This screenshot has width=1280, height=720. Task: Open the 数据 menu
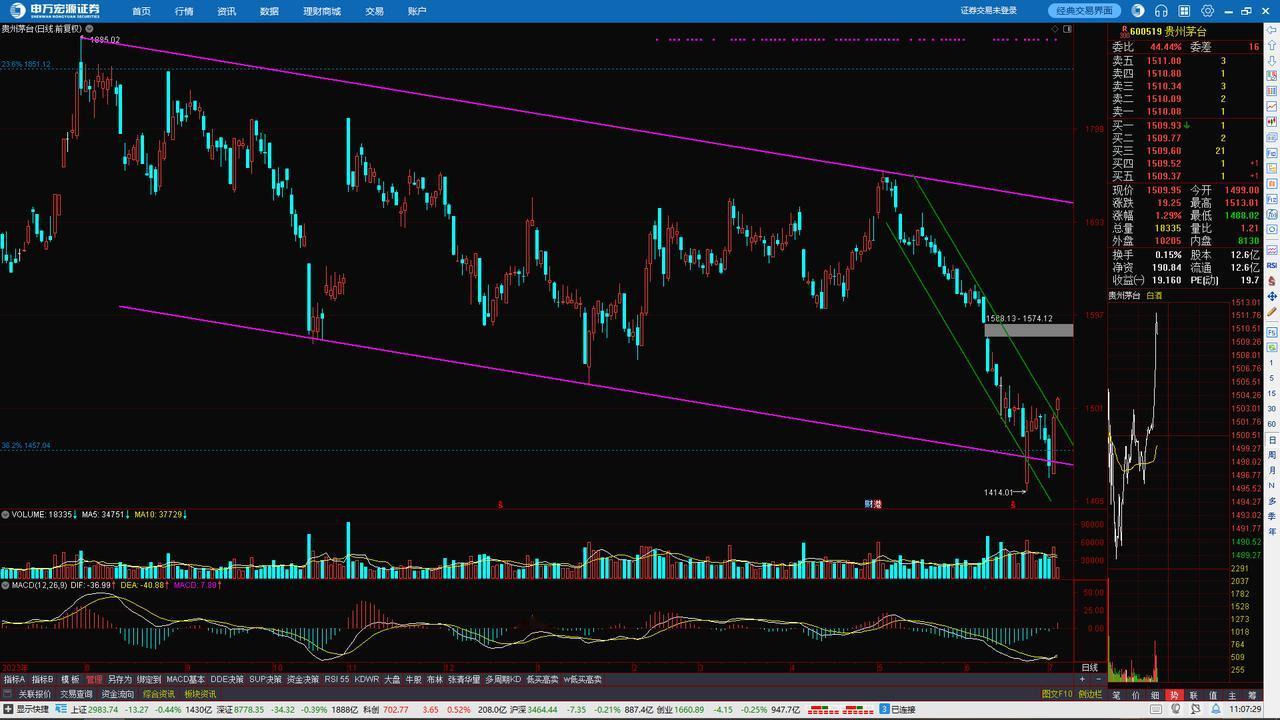[x=269, y=11]
